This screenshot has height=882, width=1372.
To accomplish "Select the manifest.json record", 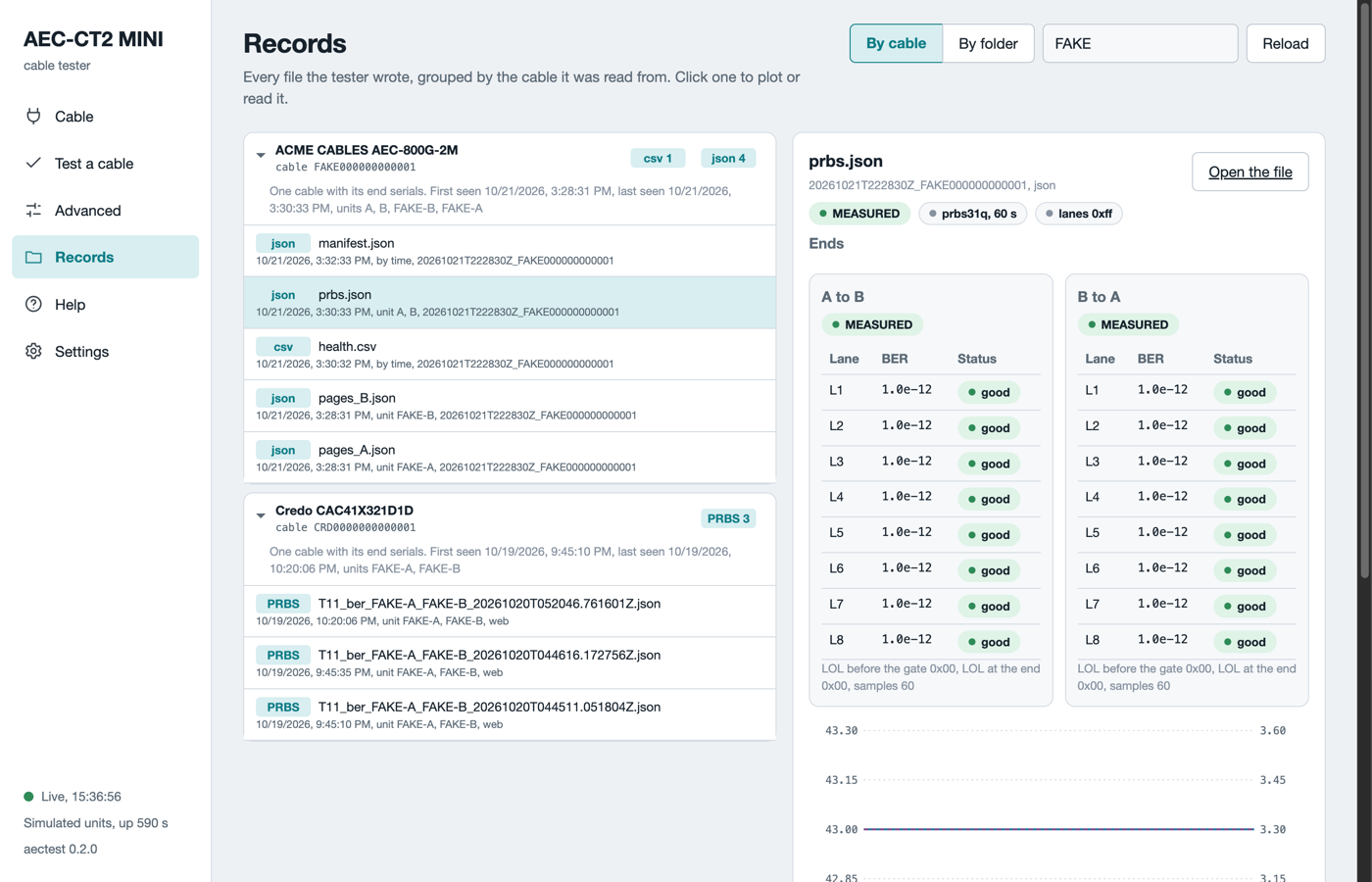I will (510, 251).
